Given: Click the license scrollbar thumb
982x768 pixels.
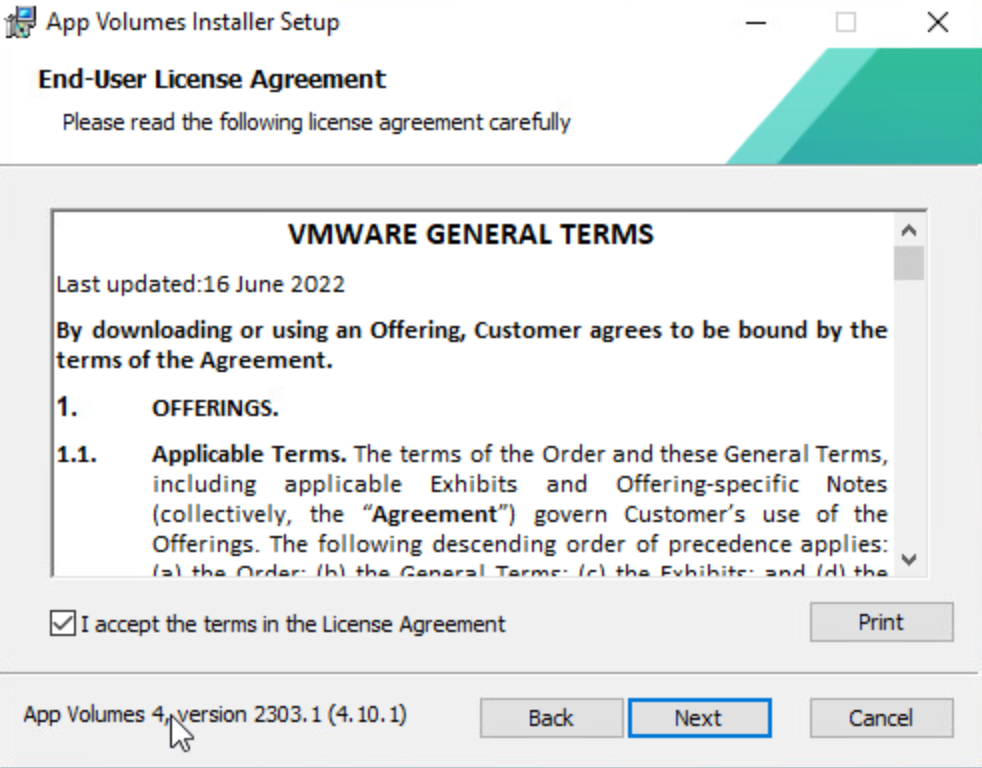Looking at the screenshot, I should click(908, 264).
